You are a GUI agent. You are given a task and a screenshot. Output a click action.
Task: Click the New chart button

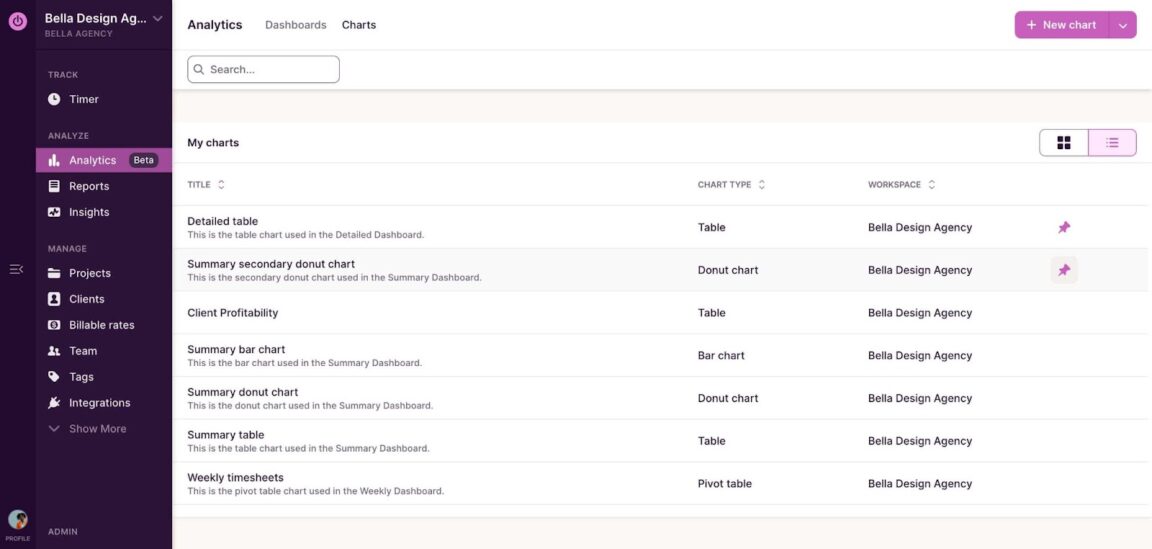[x=1062, y=25]
